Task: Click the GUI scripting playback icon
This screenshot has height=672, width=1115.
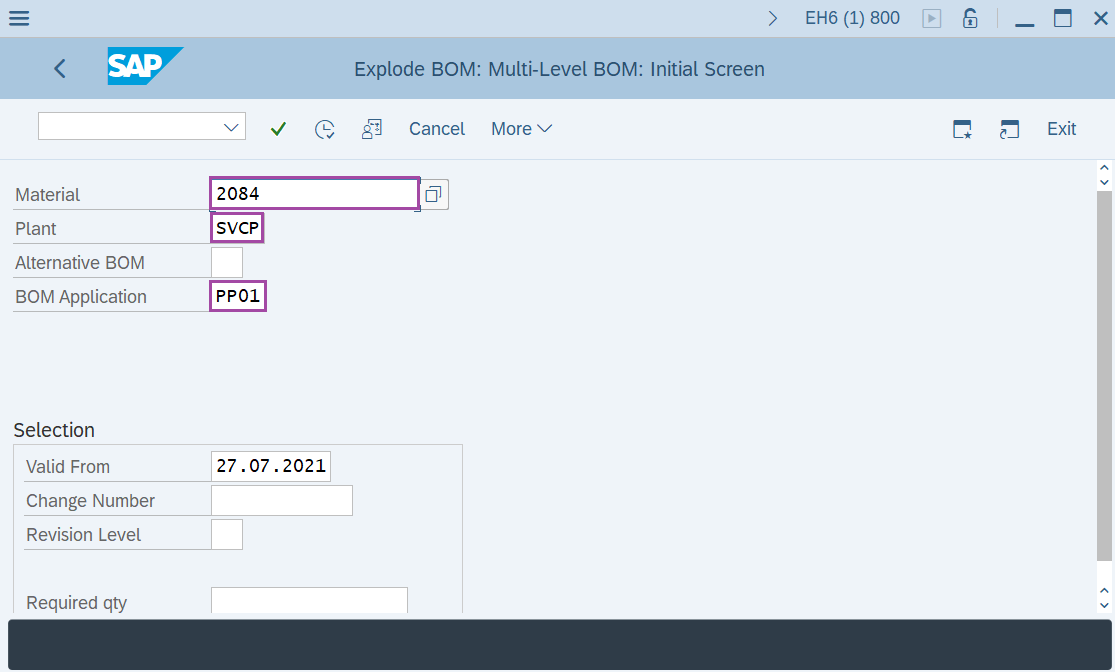Action: tap(931, 17)
